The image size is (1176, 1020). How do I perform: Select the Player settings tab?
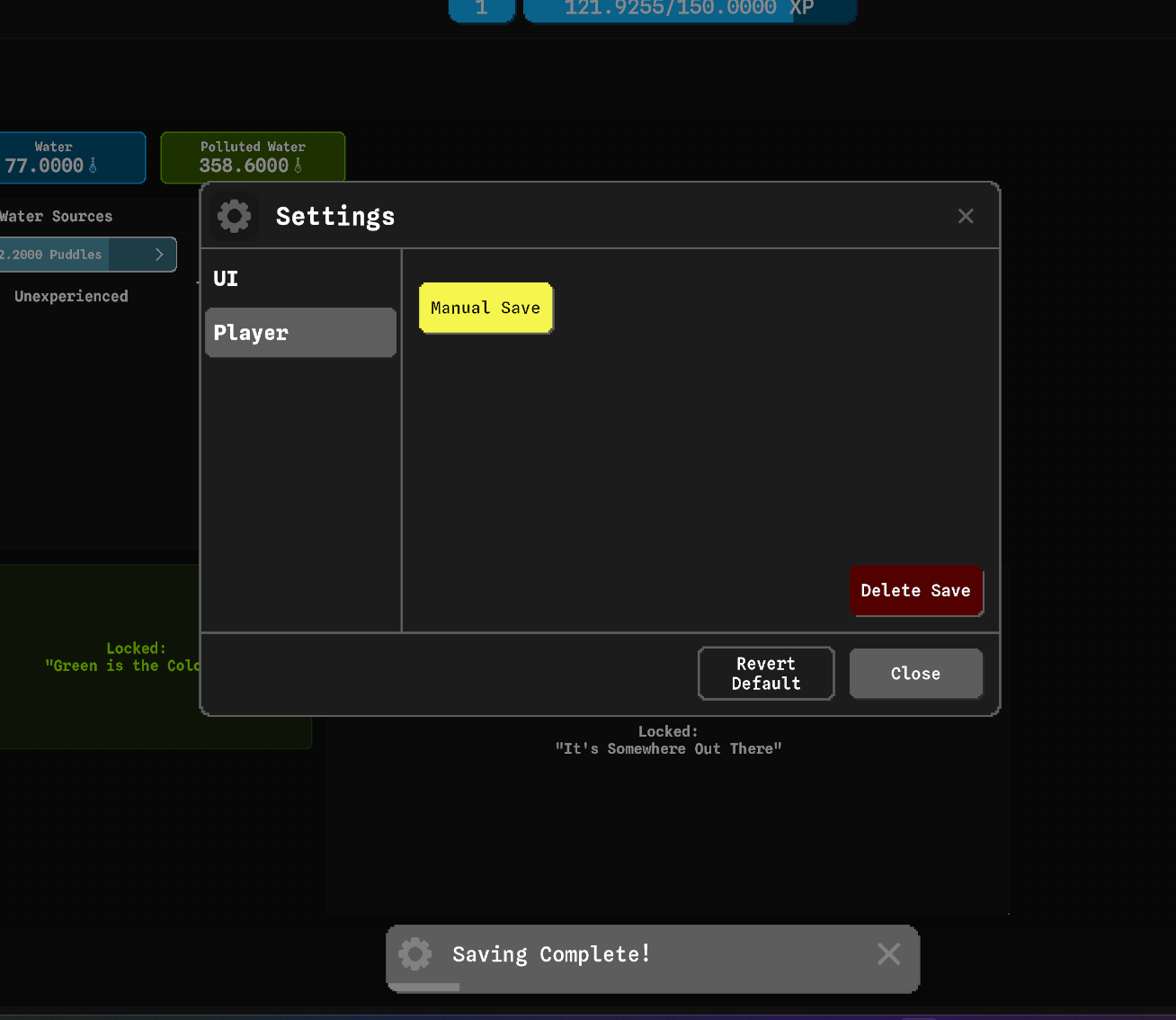[300, 333]
